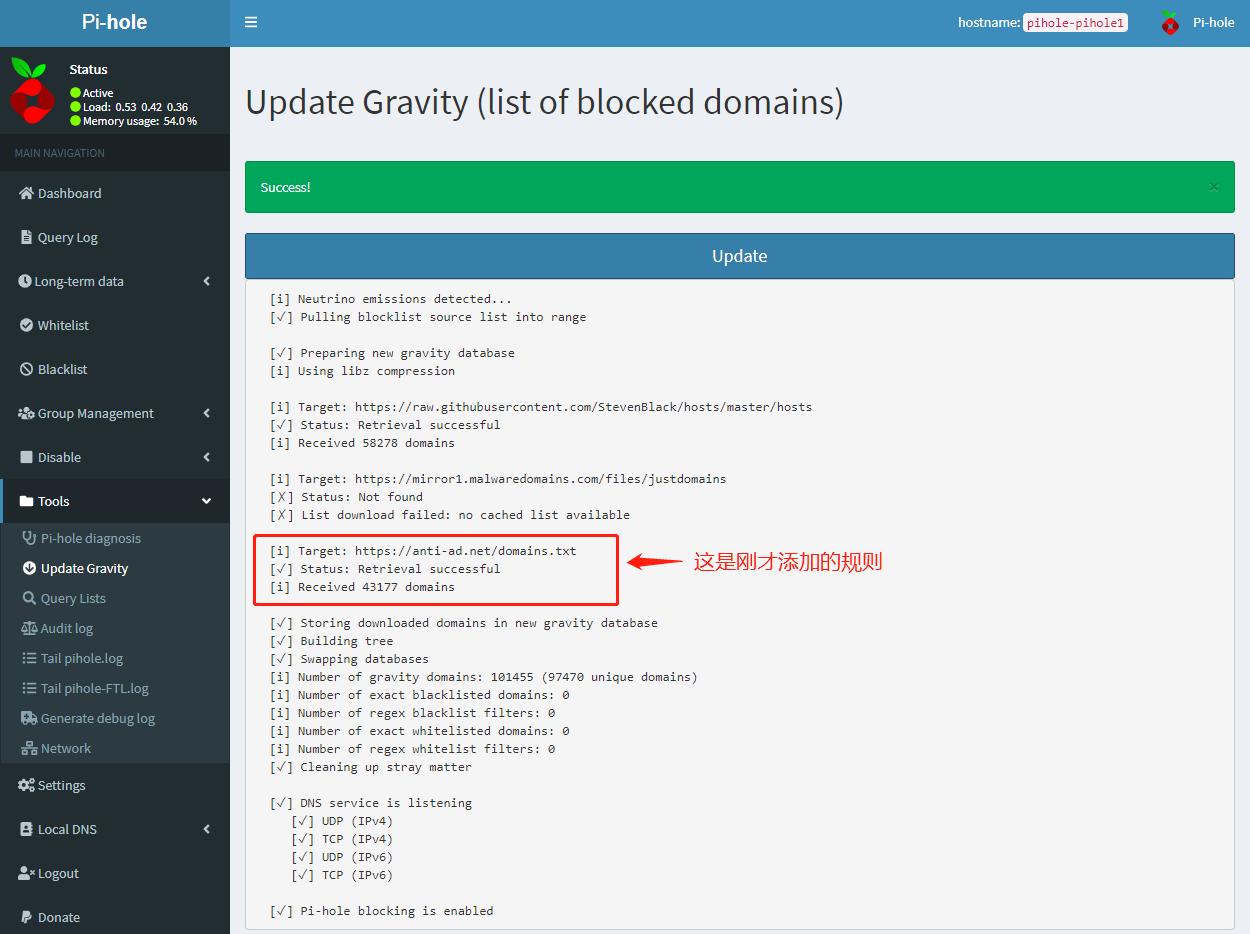Image resolution: width=1250 pixels, height=934 pixels.
Task: Click the Donate PayPal icon
Action: [26, 917]
